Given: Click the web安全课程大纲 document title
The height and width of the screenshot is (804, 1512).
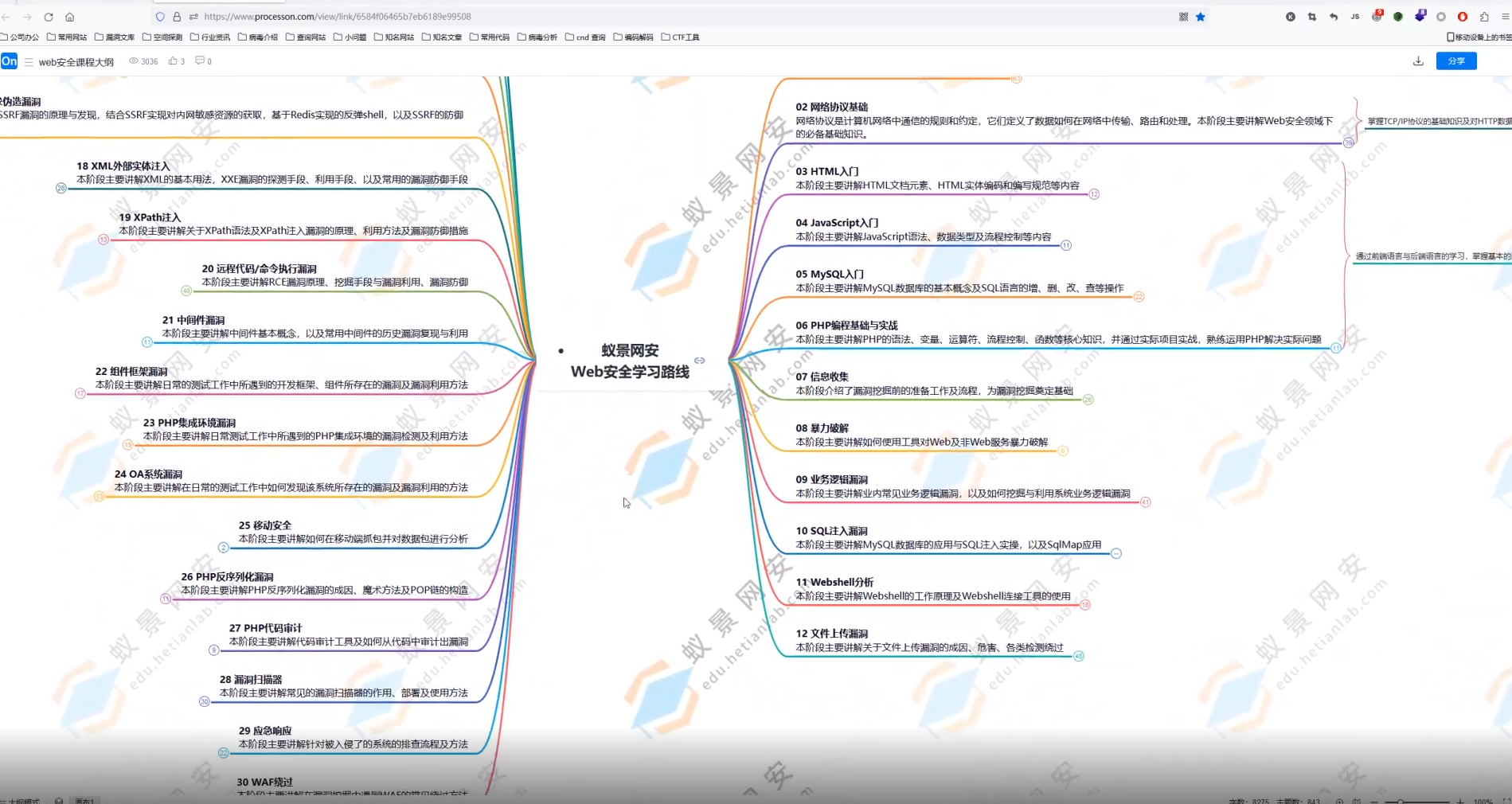Looking at the screenshot, I should click(x=76, y=62).
